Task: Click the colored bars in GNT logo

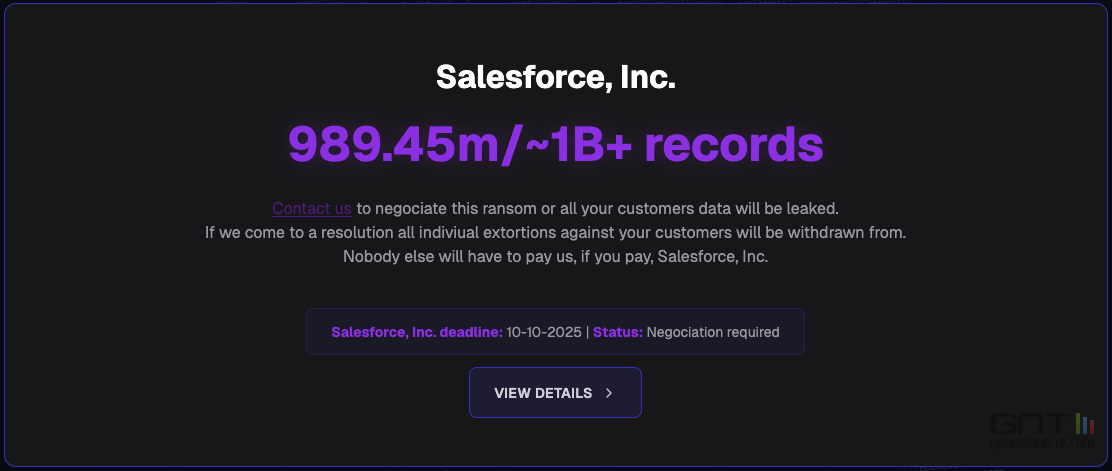Action: click(1084, 423)
